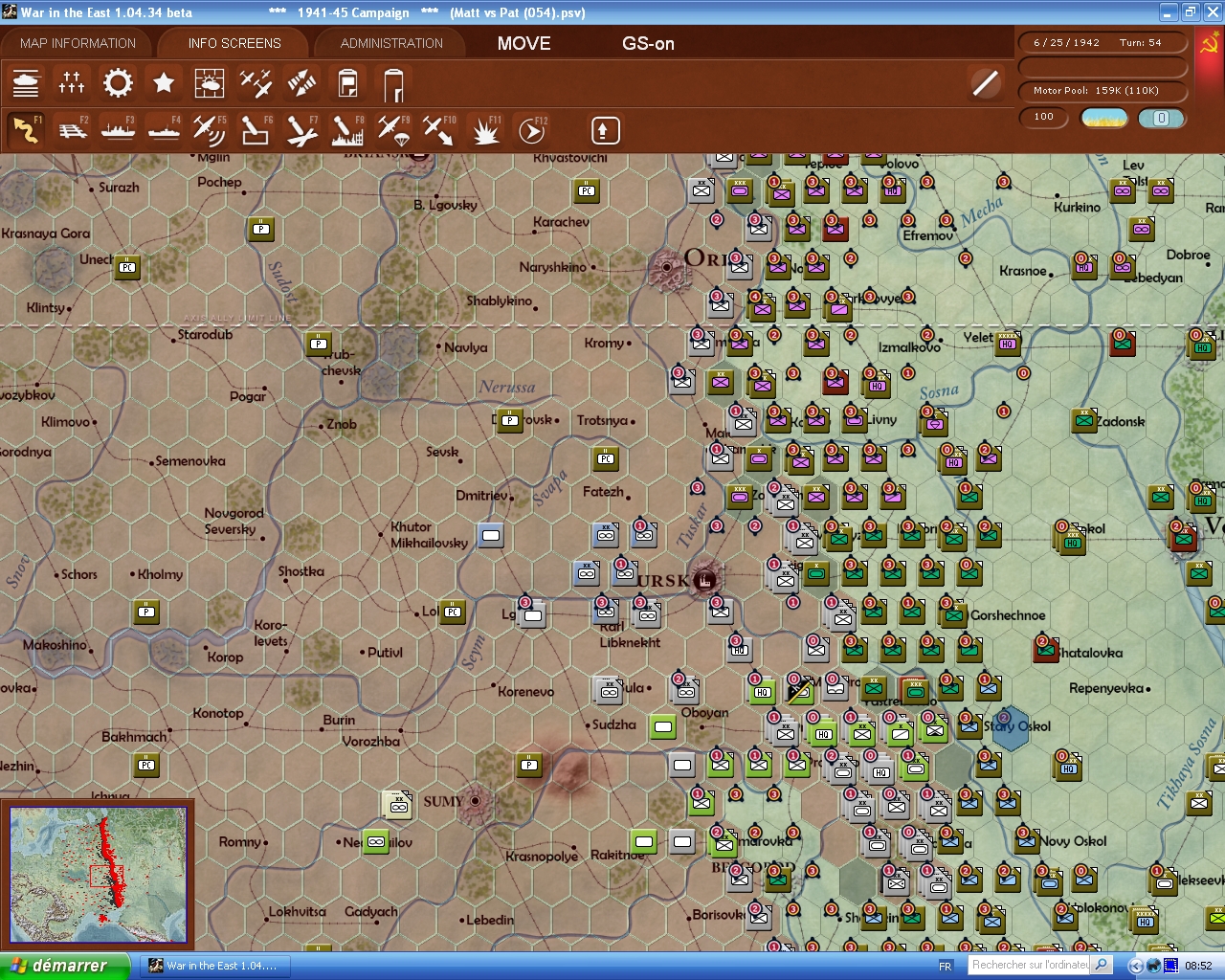Click the MOVE mode label
This screenshot has width=1225, height=980.
pos(523,43)
